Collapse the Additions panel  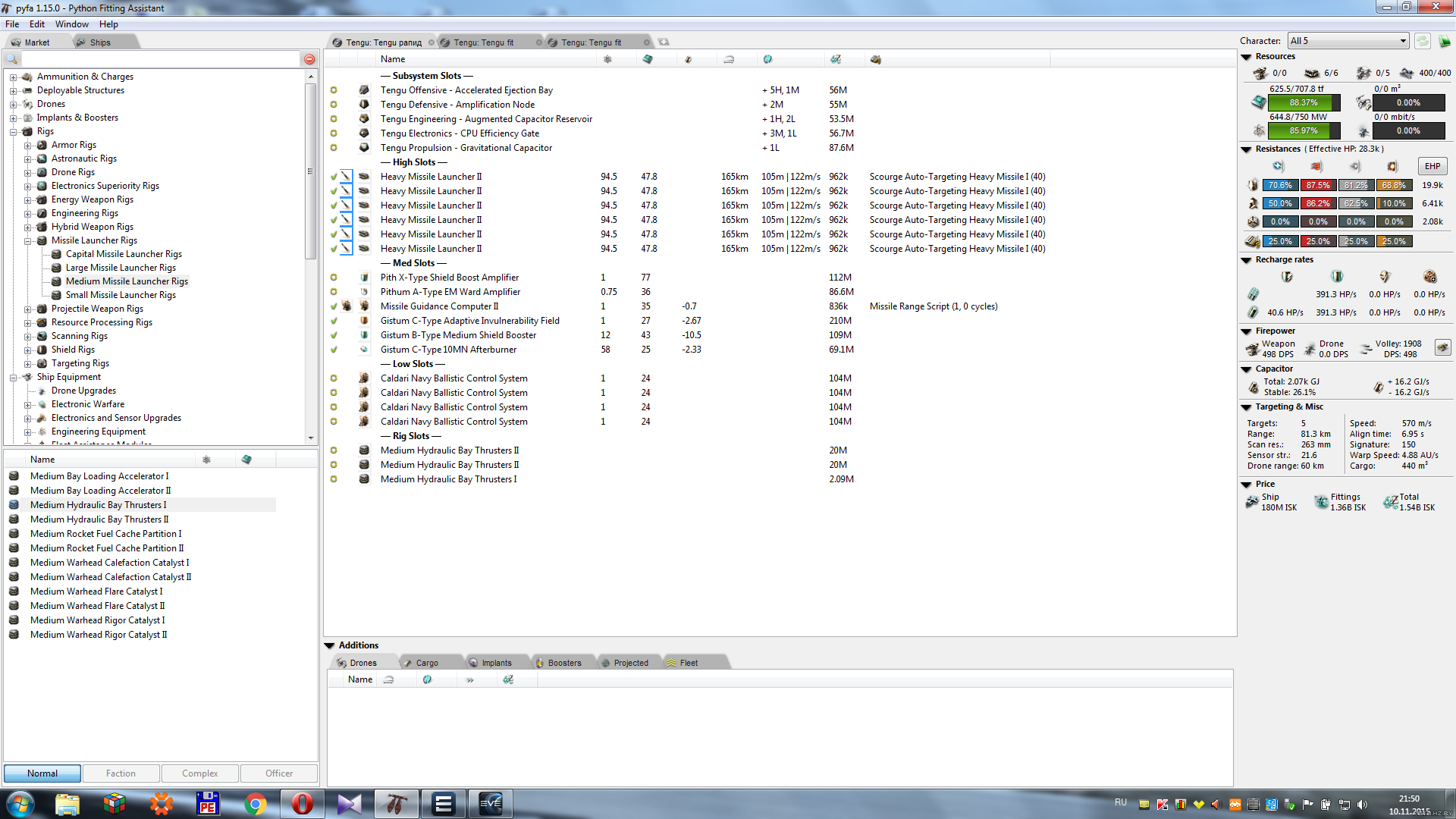click(329, 645)
